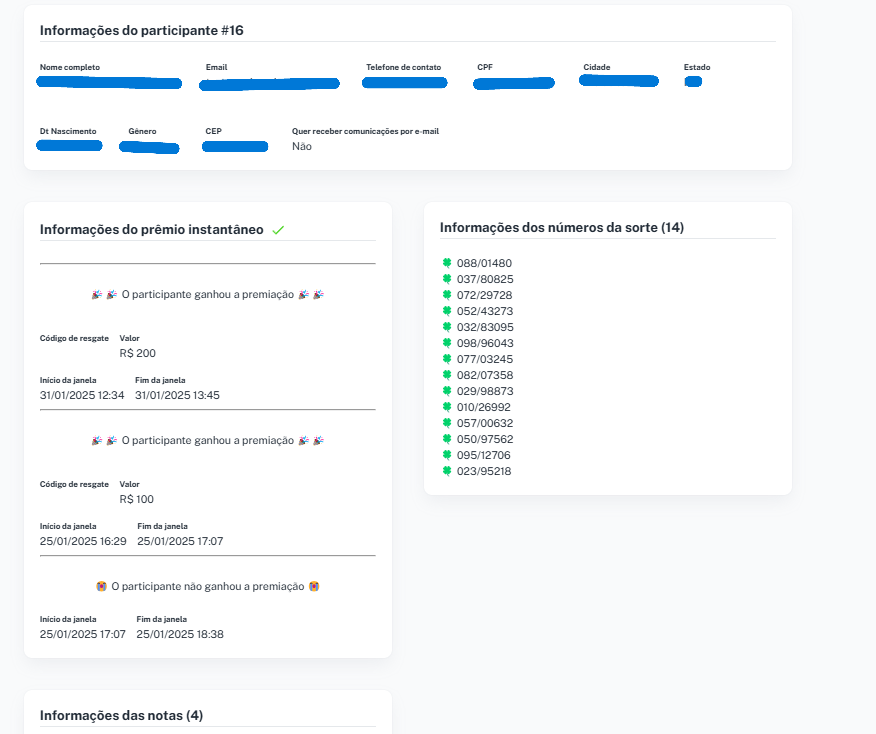Click the 'Não' e-mail communications value

301,146
